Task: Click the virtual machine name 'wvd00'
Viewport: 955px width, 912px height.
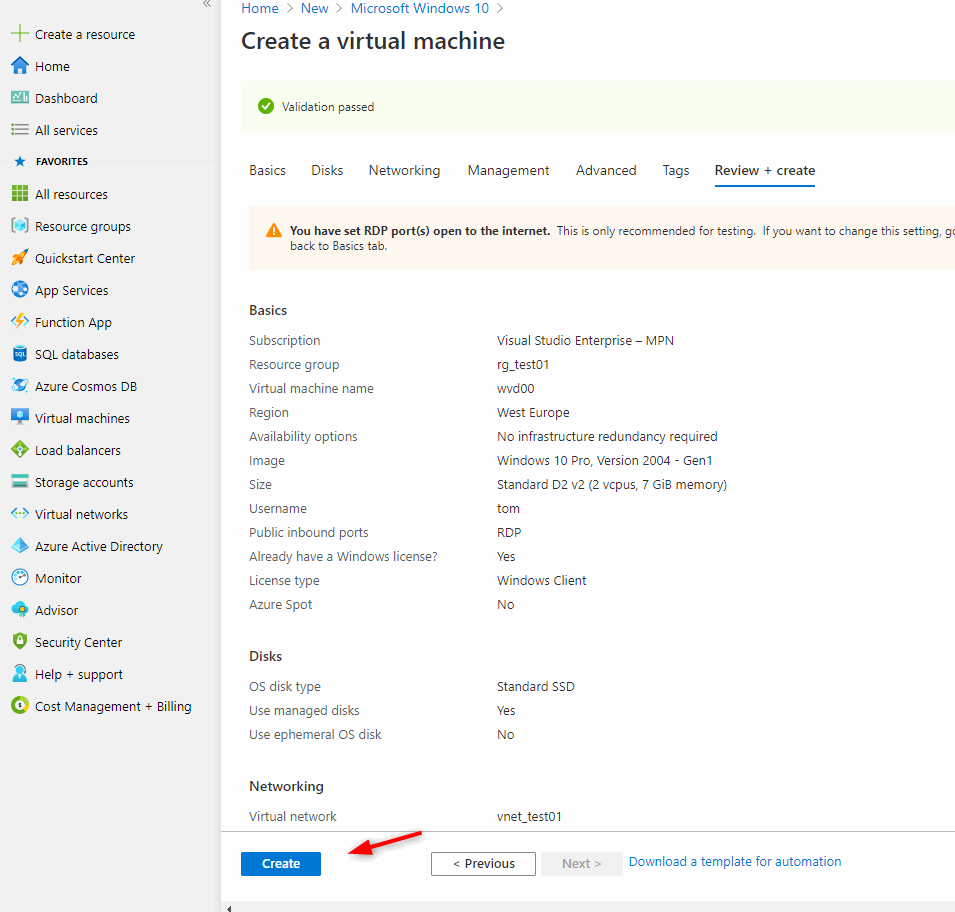Action: point(515,388)
